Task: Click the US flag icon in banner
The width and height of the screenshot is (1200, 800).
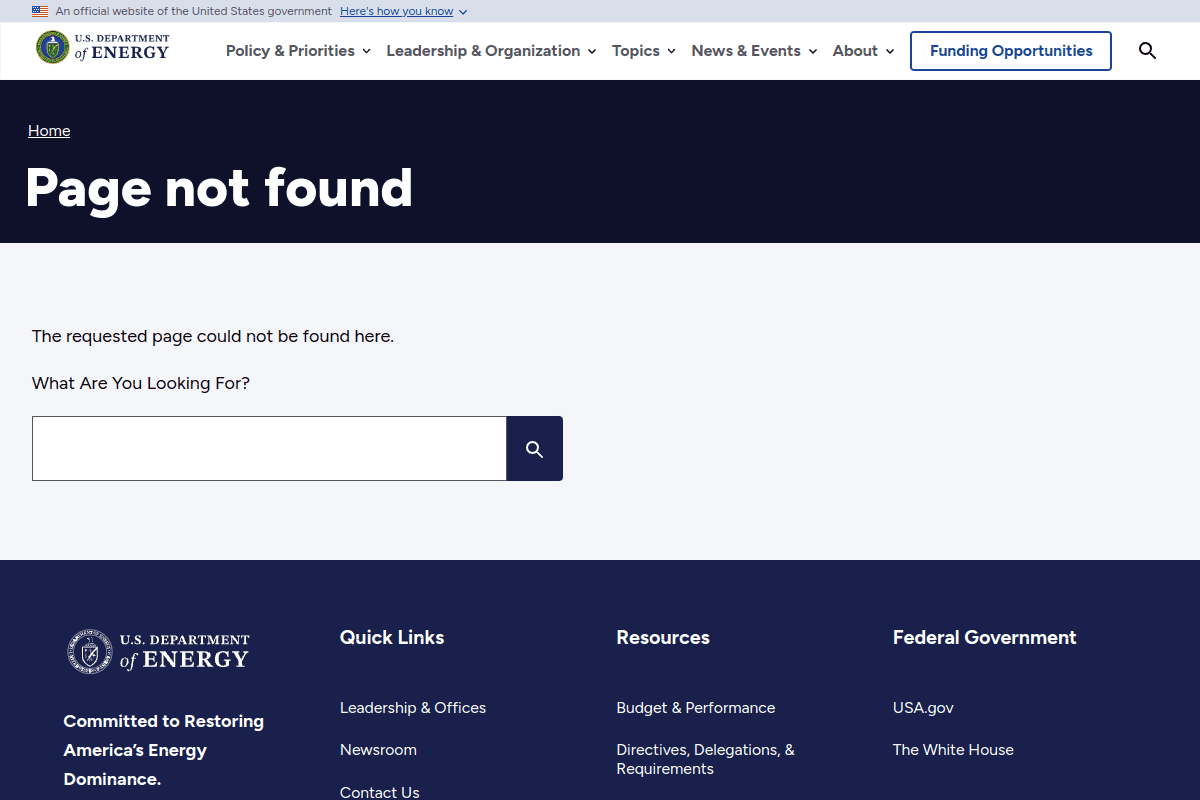Action: (40, 11)
